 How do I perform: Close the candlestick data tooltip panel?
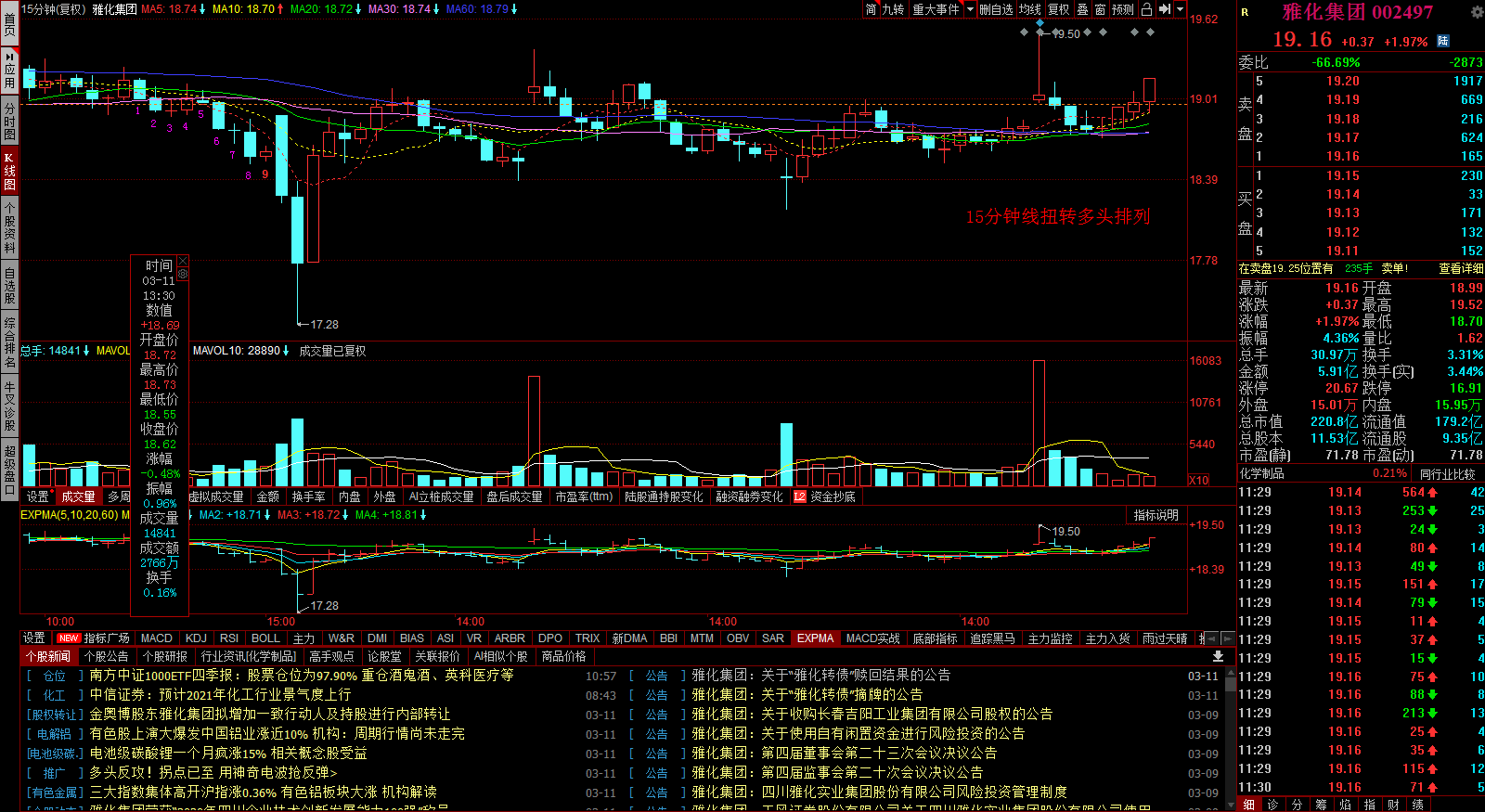coord(183,262)
